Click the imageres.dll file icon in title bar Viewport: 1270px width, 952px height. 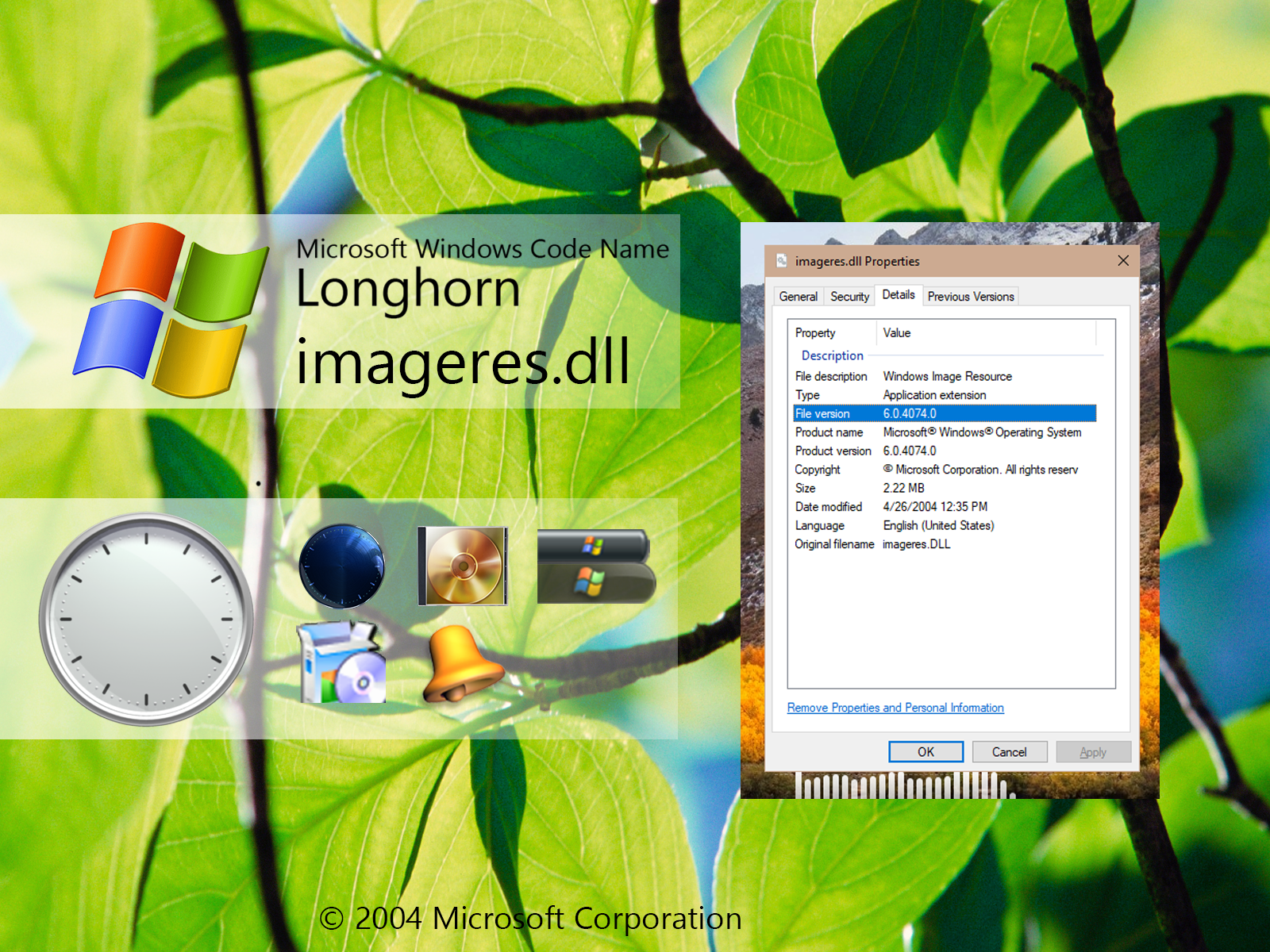pos(782,261)
